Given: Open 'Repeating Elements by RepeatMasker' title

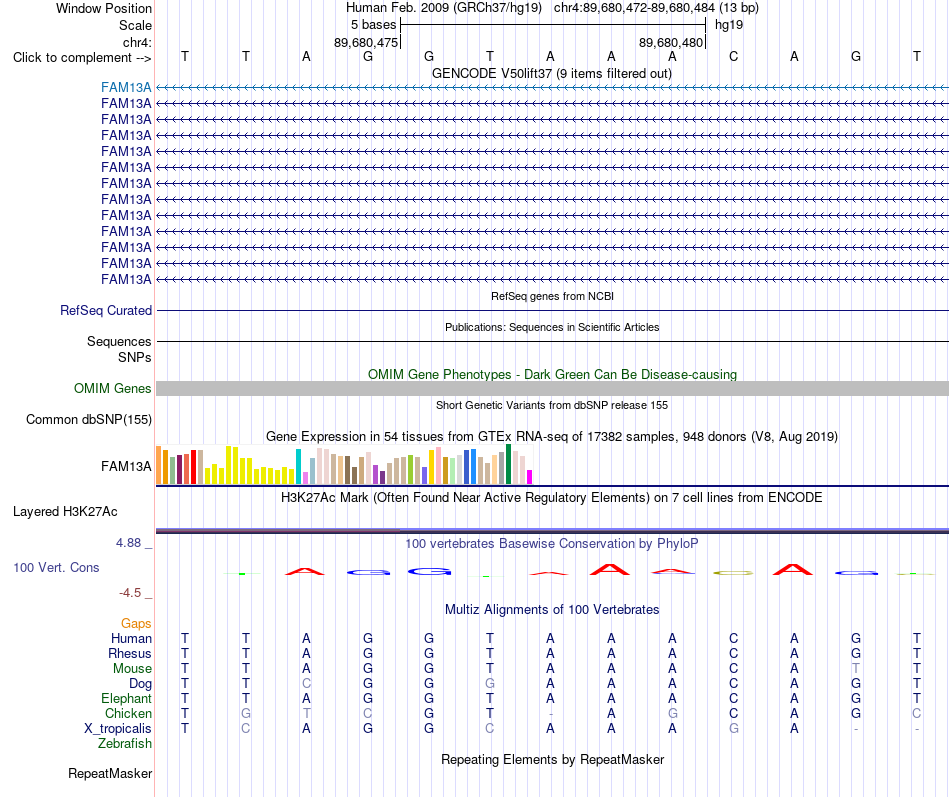Looking at the screenshot, I should [x=552, y=759].
